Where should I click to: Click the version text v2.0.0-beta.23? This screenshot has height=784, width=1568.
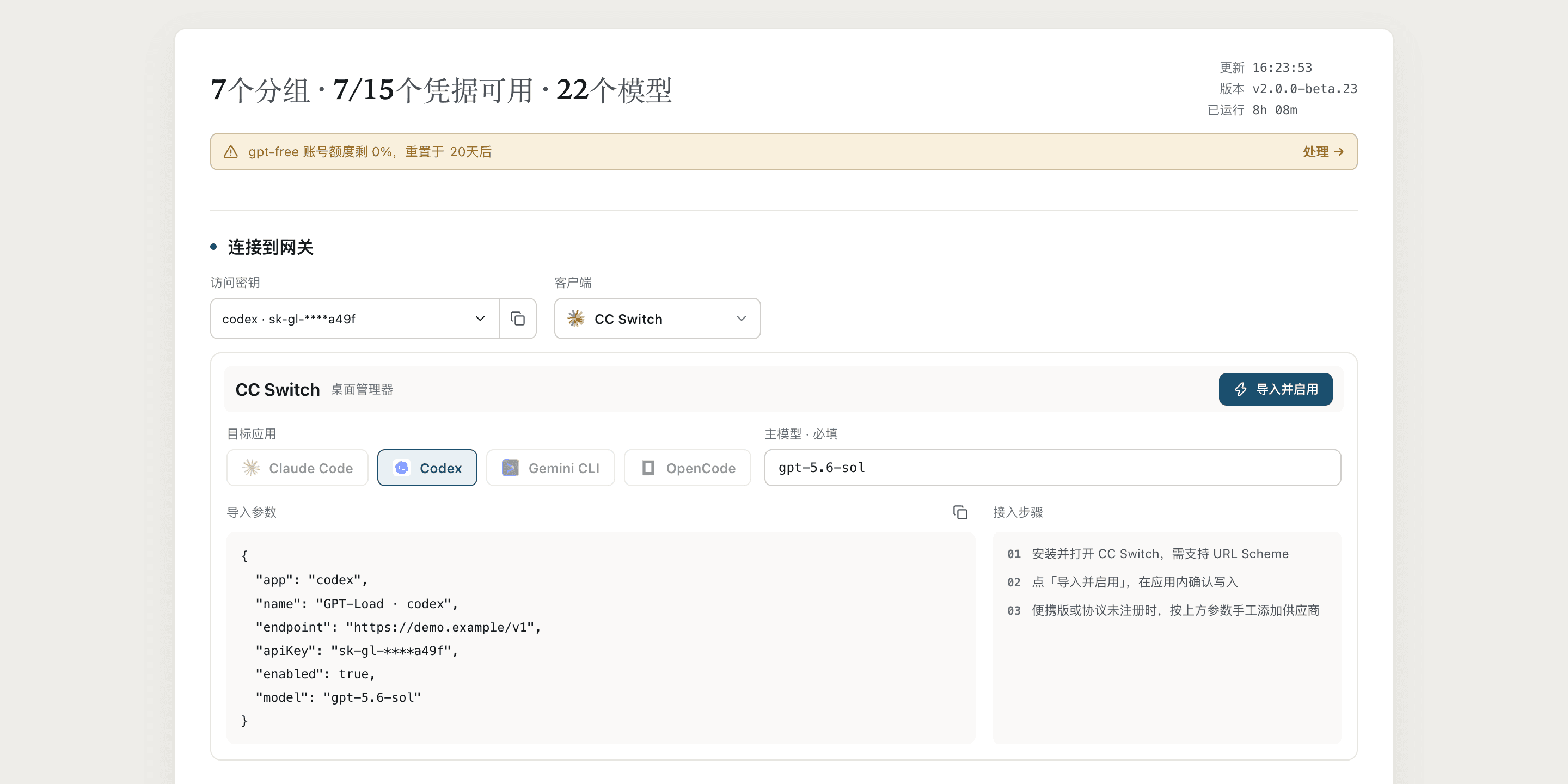pos(1304,89)
